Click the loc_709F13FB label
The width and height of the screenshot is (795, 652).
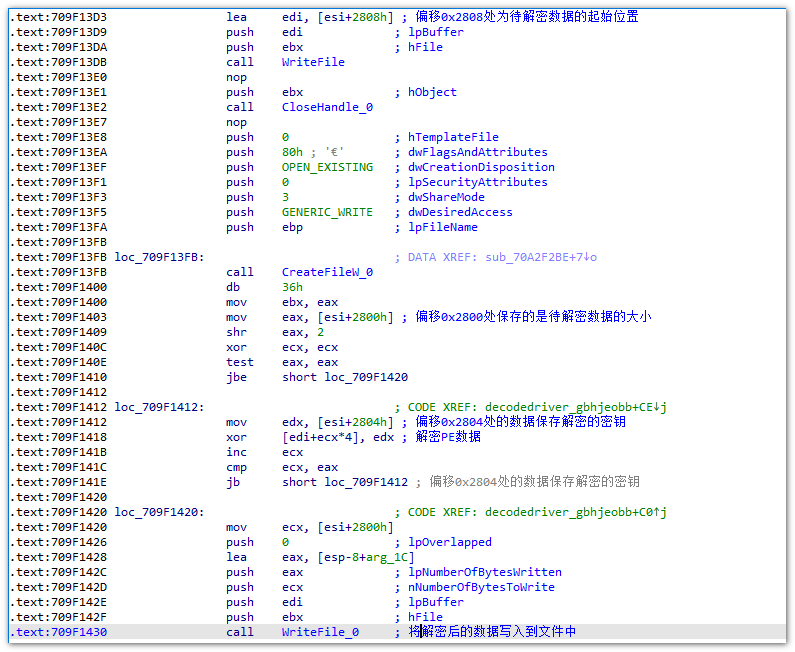[159, 257]
